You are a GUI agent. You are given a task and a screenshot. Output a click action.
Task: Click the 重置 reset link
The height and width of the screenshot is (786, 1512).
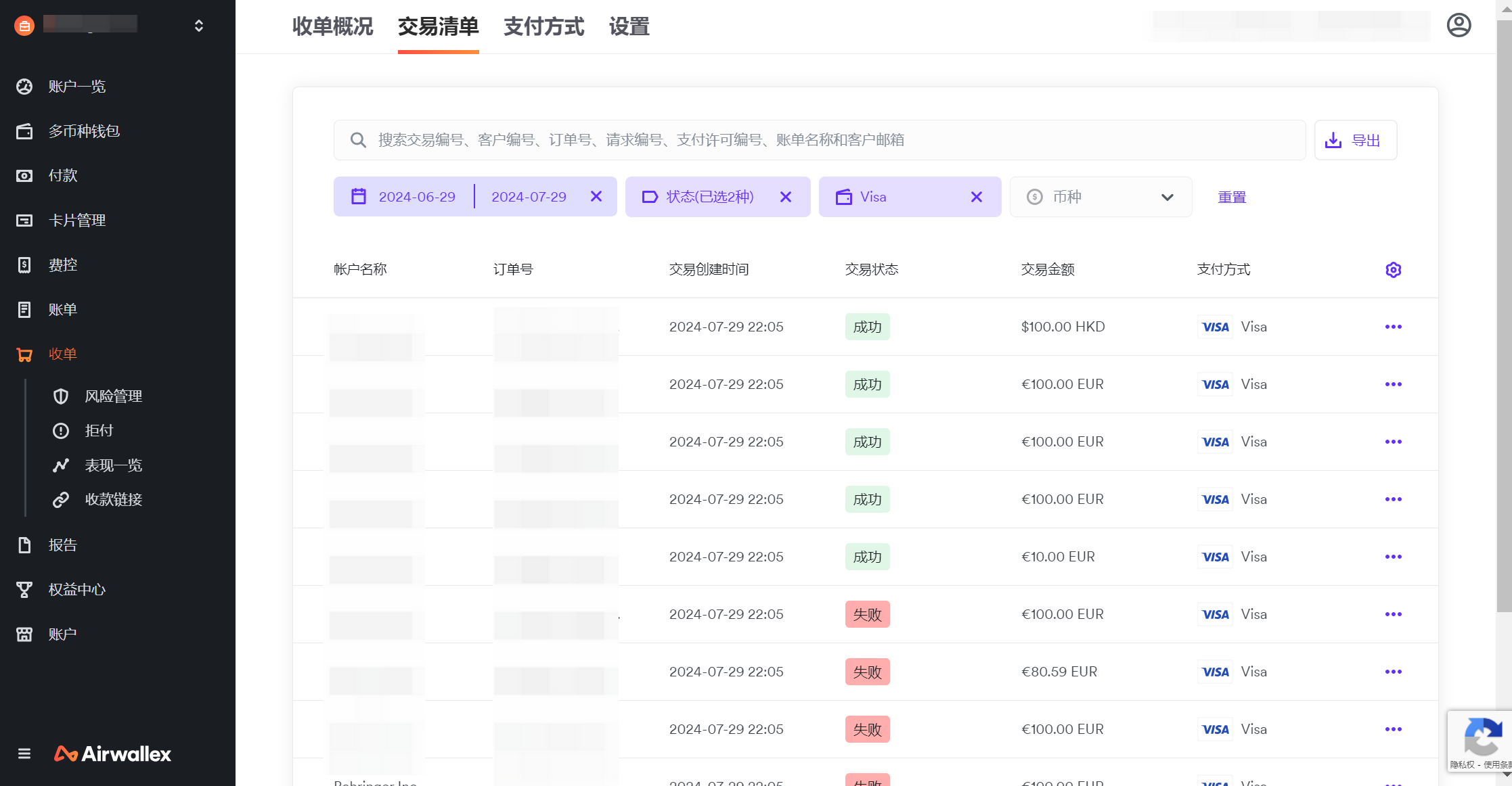pos(1232,197)
